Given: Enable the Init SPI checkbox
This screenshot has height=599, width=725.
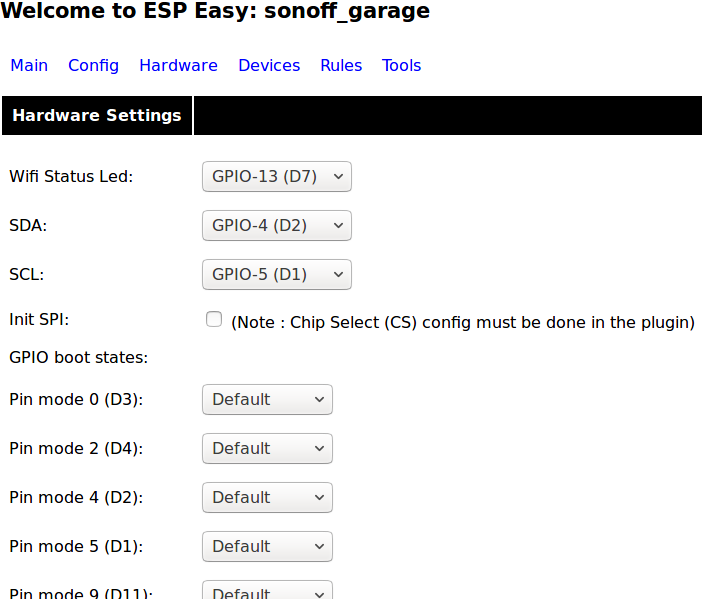Looking at the screenshot, I should [x=214, y=319].
